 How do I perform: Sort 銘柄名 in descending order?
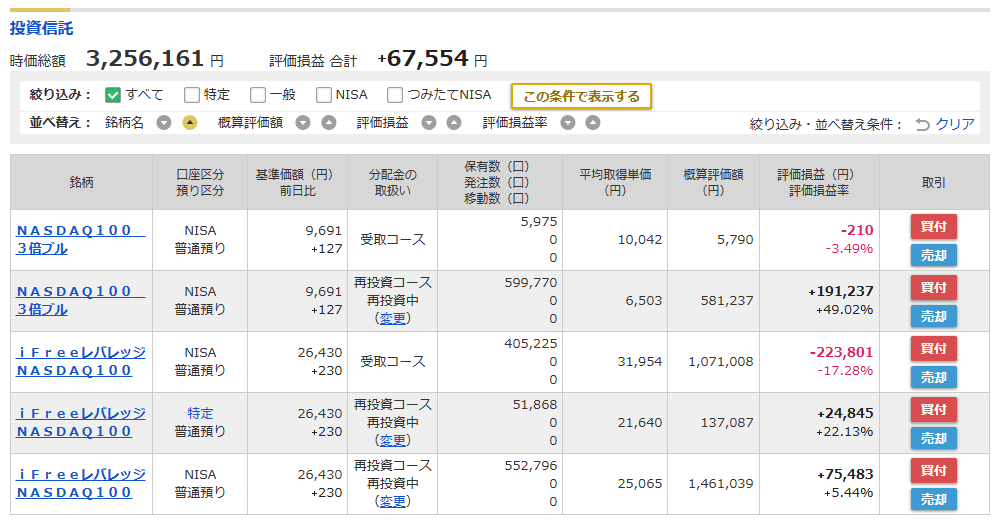(164, 123)
